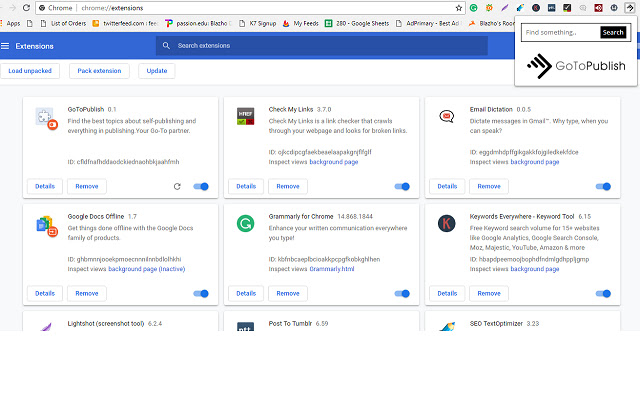Click the GoToPublish puzzle piece icon

tap(46, 119)
